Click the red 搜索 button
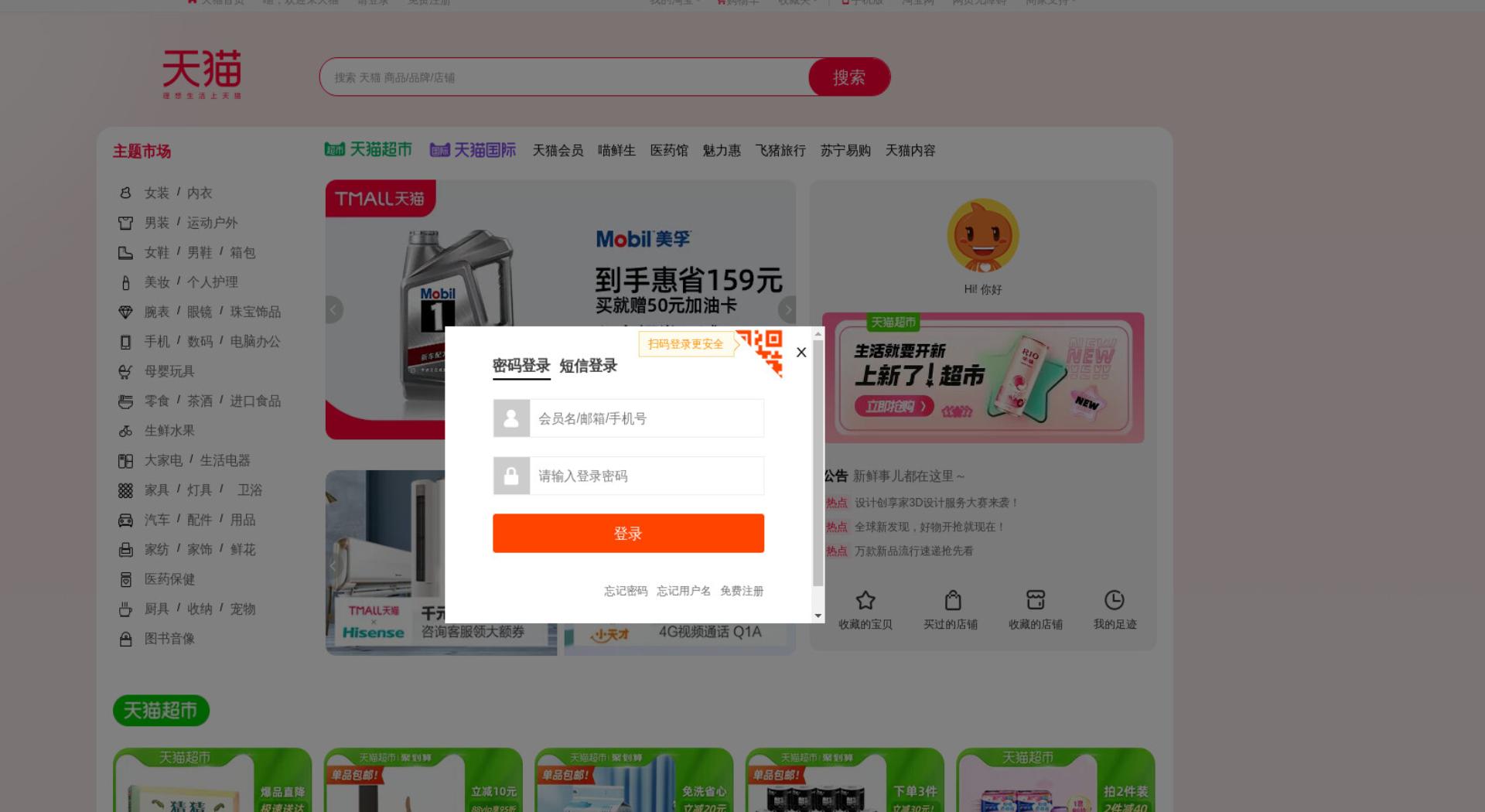The width and height of the screenshot is (1485, 812). coord(849,77)
